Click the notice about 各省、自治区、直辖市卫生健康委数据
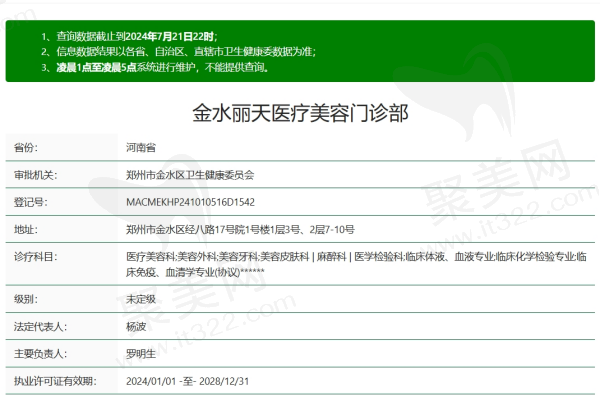600x396 pixels. click(x=186, y=51)
